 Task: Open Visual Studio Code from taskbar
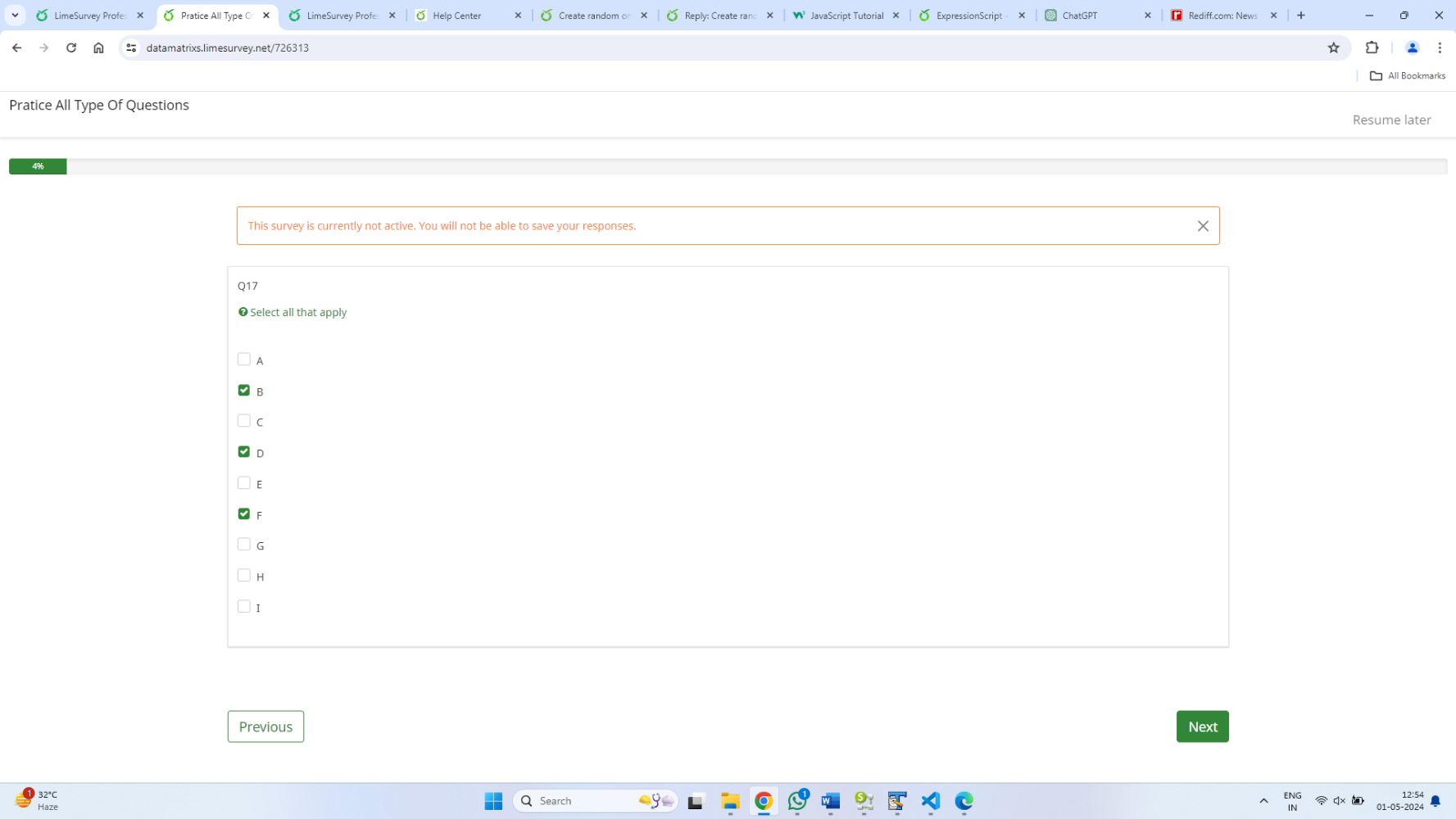click(x=930, y=801)
